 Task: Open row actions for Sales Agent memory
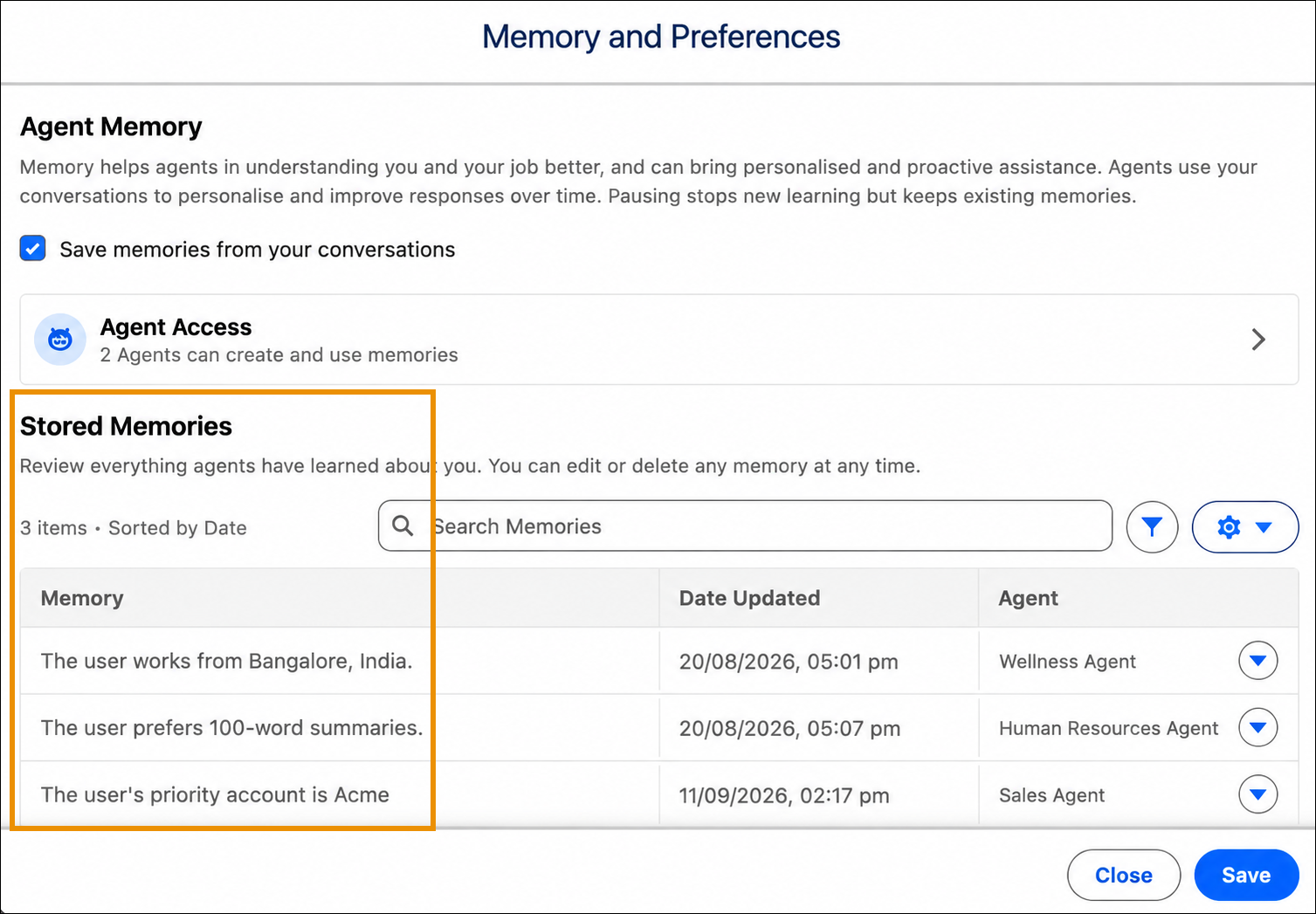pos(1258,794)
